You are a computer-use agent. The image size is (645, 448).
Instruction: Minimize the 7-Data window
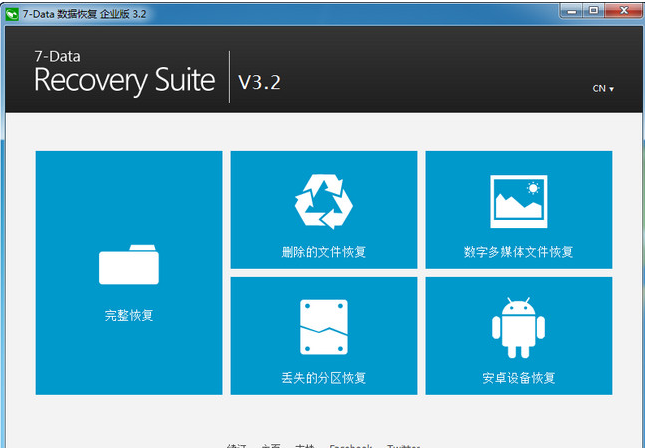pyautogui.click(x=572, y=11)
